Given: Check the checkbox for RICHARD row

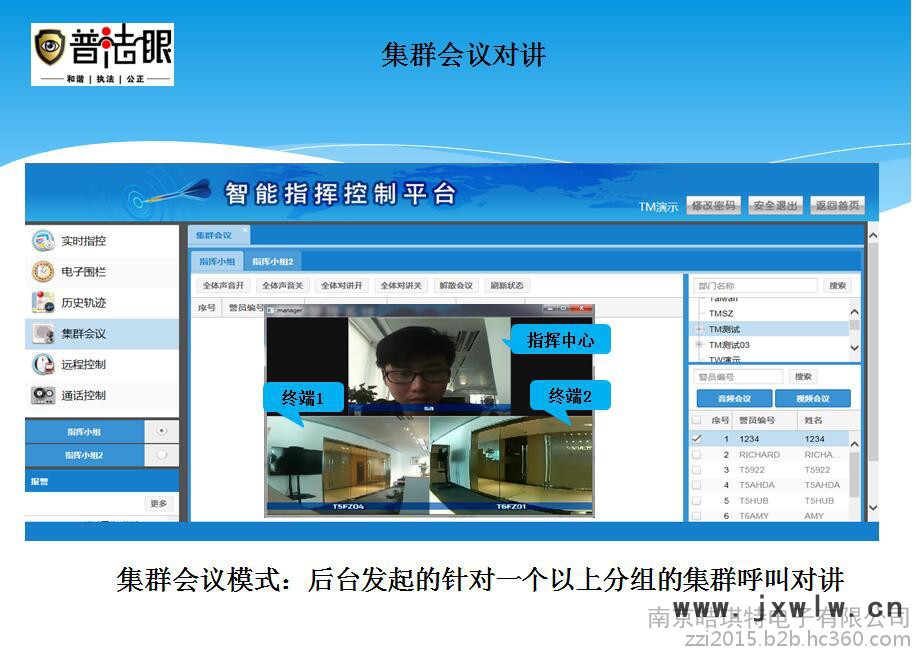Looking at the screenshot, I should coord(697,454).
